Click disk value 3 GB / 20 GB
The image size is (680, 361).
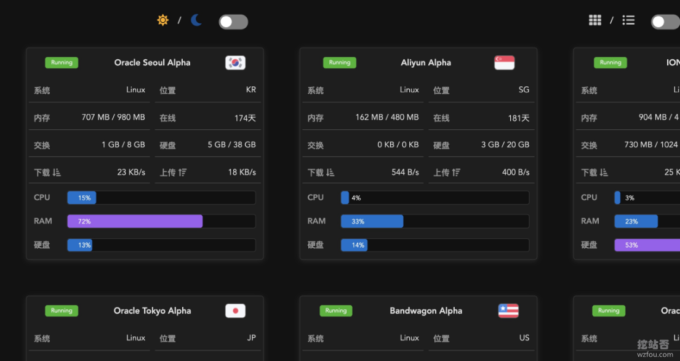505,144
